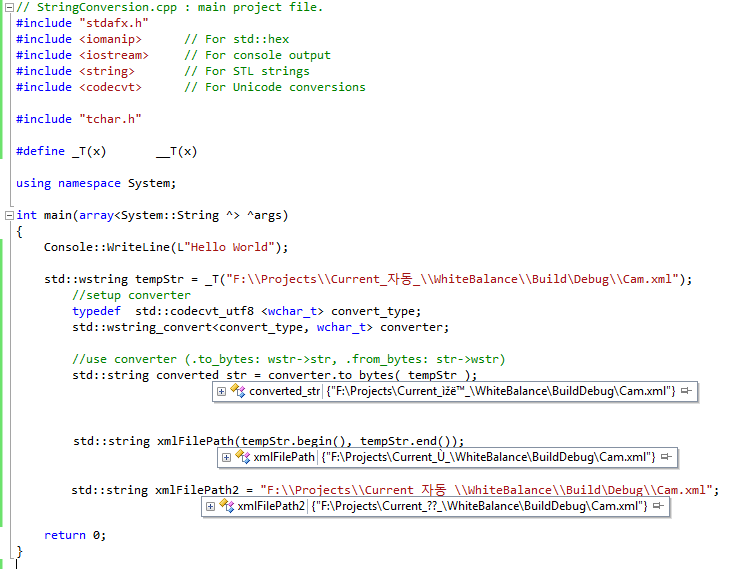Select the xmlFilePath2 value text in datatip
749x569 pixels.
[x=479, y=506]
